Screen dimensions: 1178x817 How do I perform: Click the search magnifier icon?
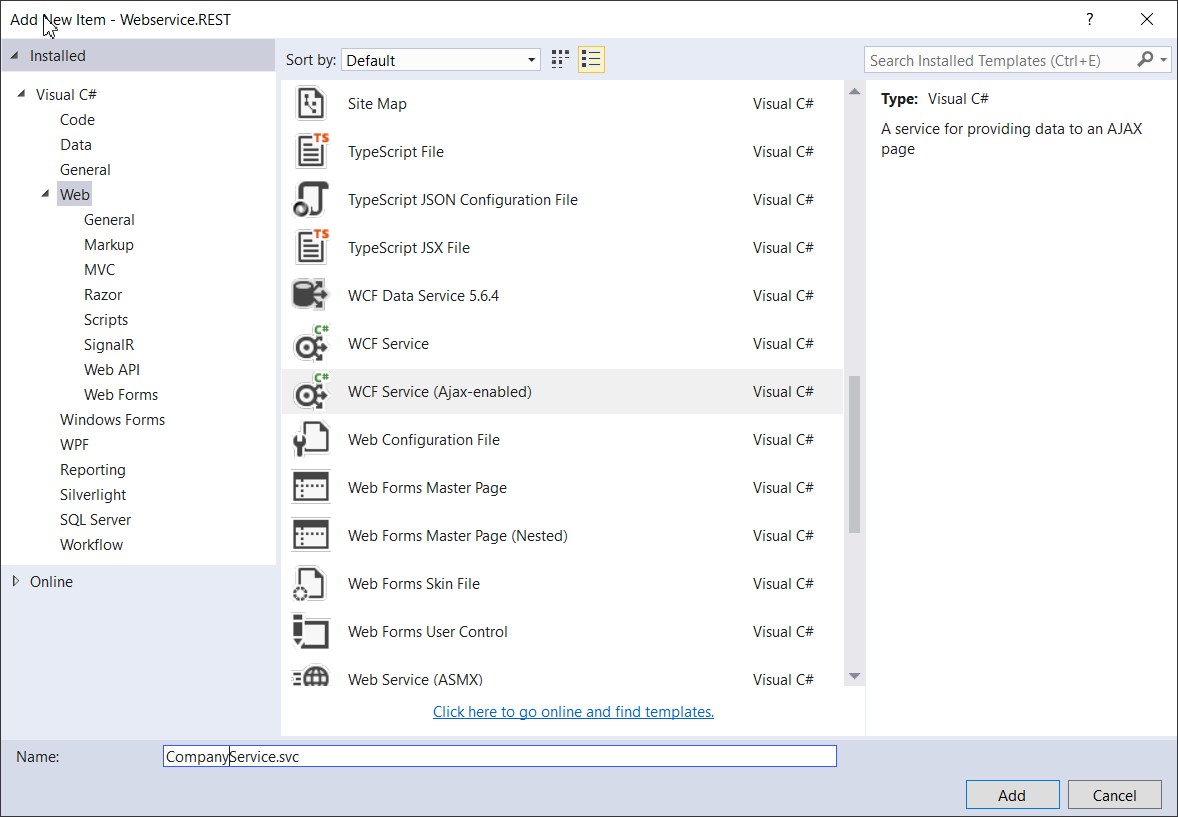tap(1145, 59)
